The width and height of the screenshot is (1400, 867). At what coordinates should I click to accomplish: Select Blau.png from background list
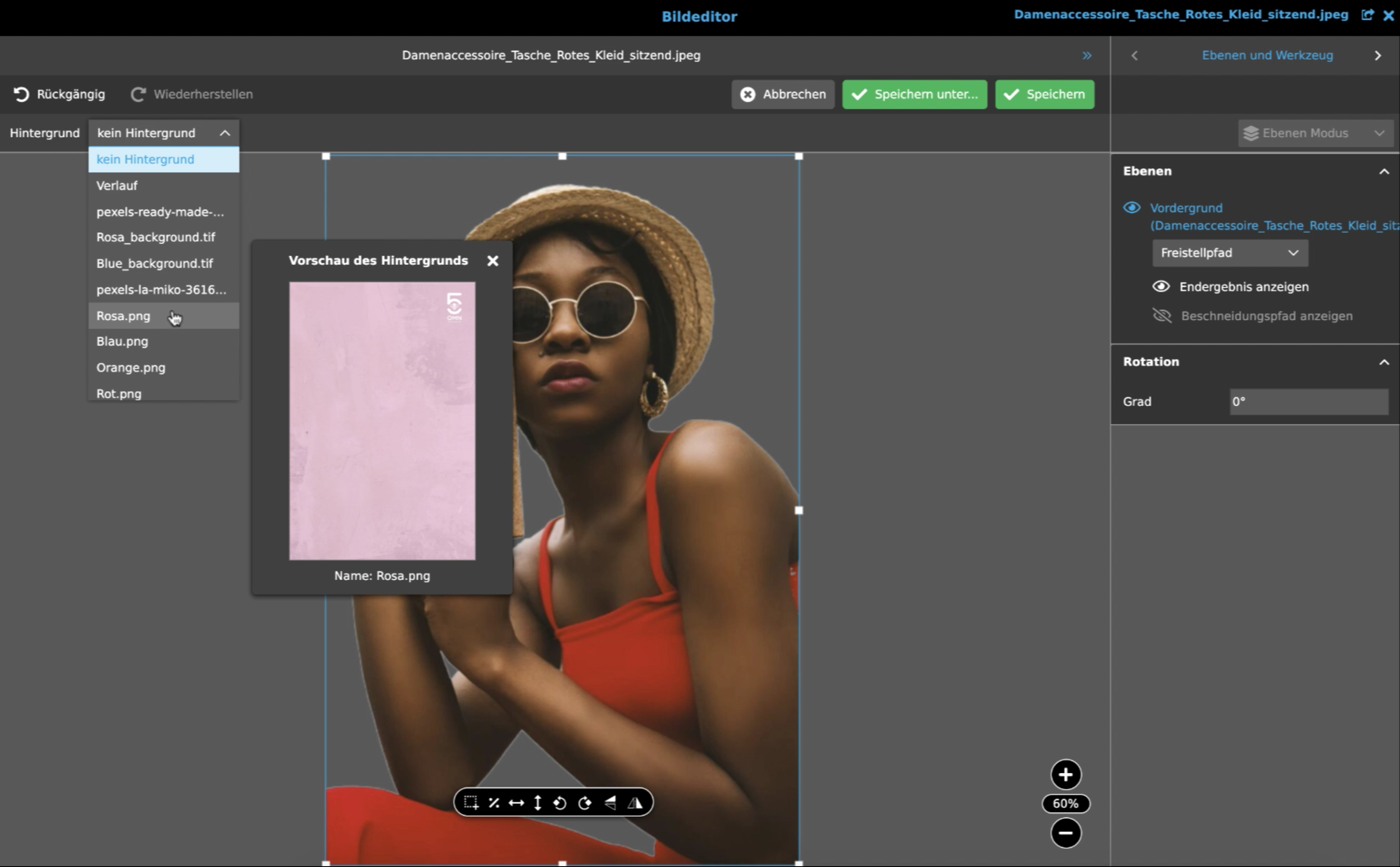(122, 342)
